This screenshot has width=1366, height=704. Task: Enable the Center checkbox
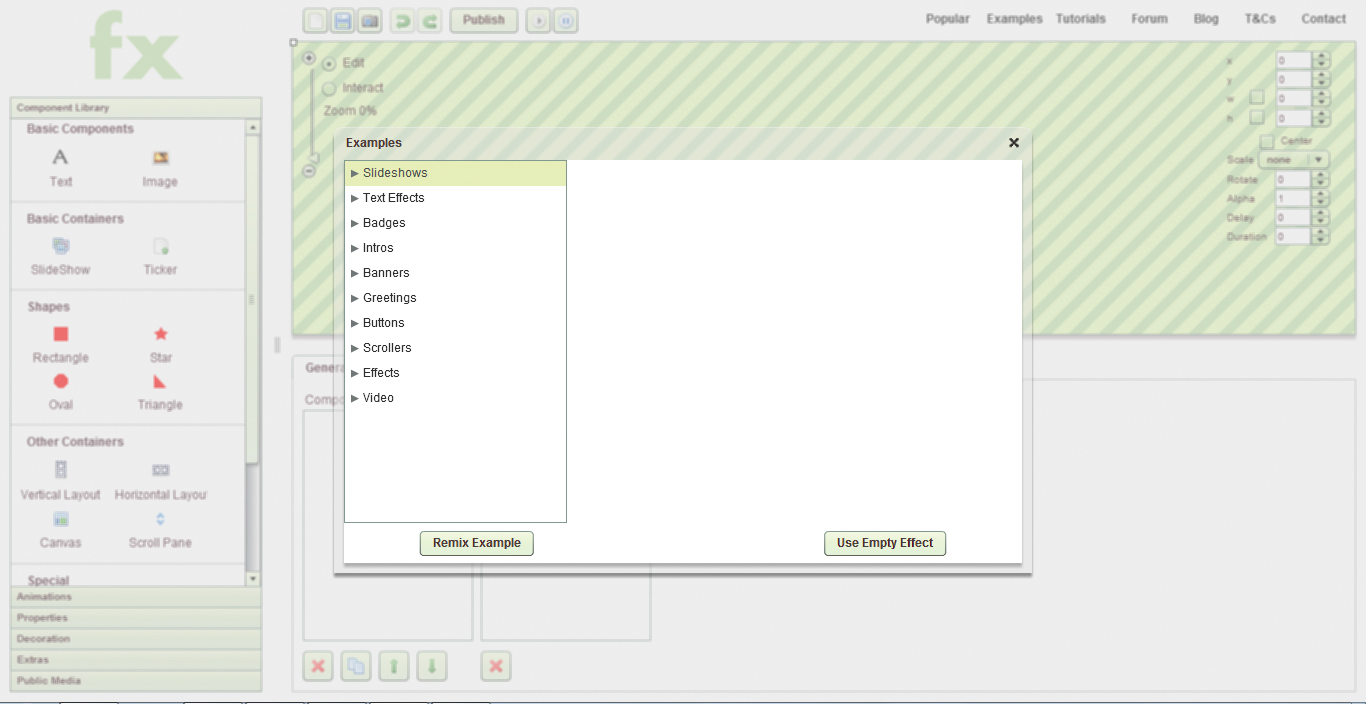pos(1267,141)
